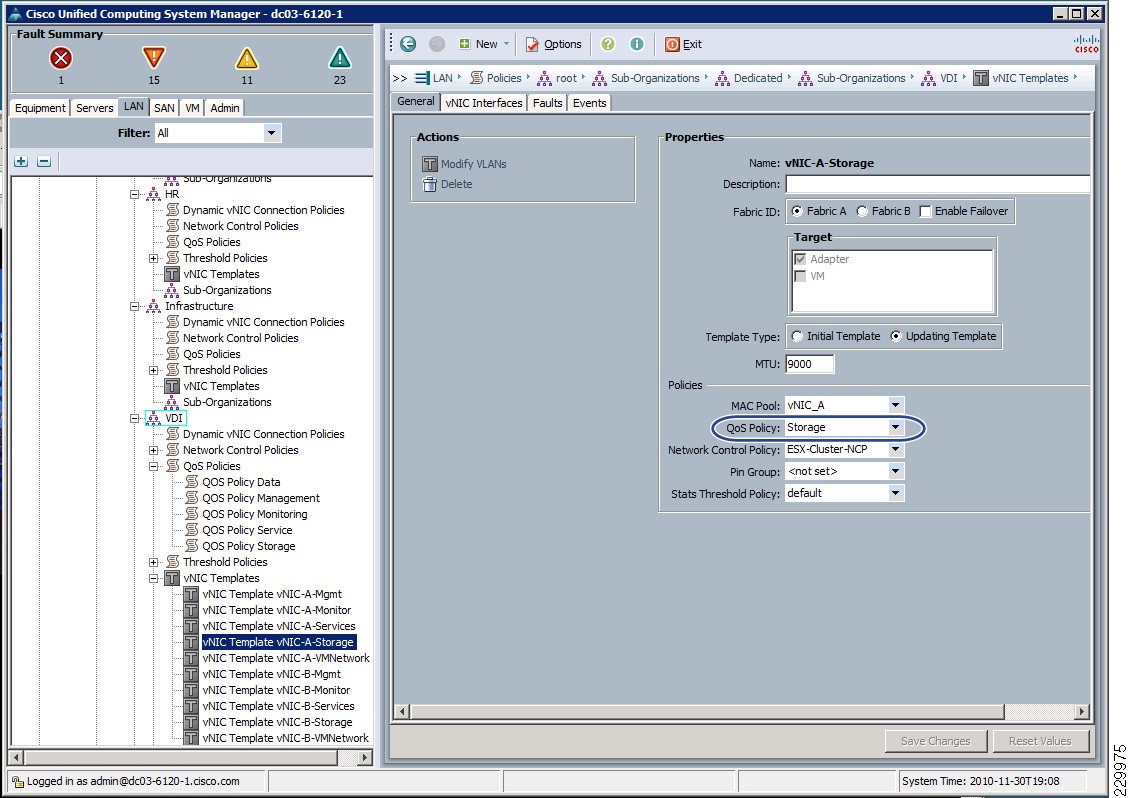The width and height of the screenshot is (1128, 798).
Task: Click the major faults orange triangle icon
Action: pos(154,58)
